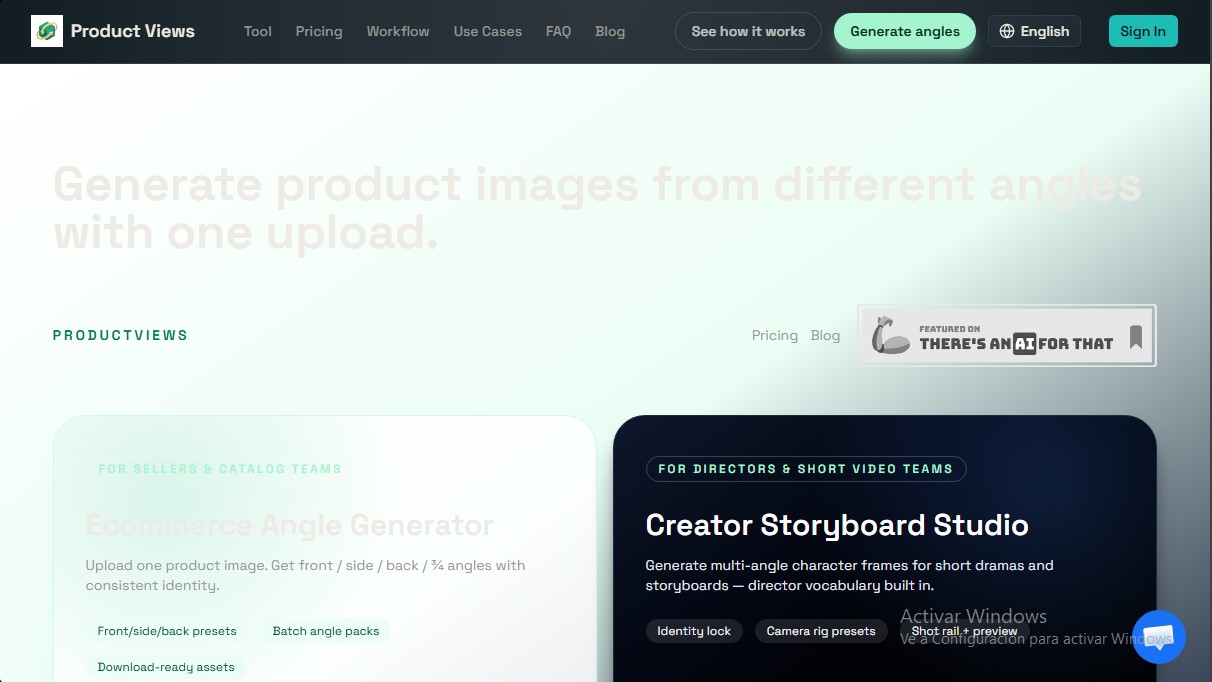Click the Product Views logo icon

pyautogui.click(x=47, y=31)
